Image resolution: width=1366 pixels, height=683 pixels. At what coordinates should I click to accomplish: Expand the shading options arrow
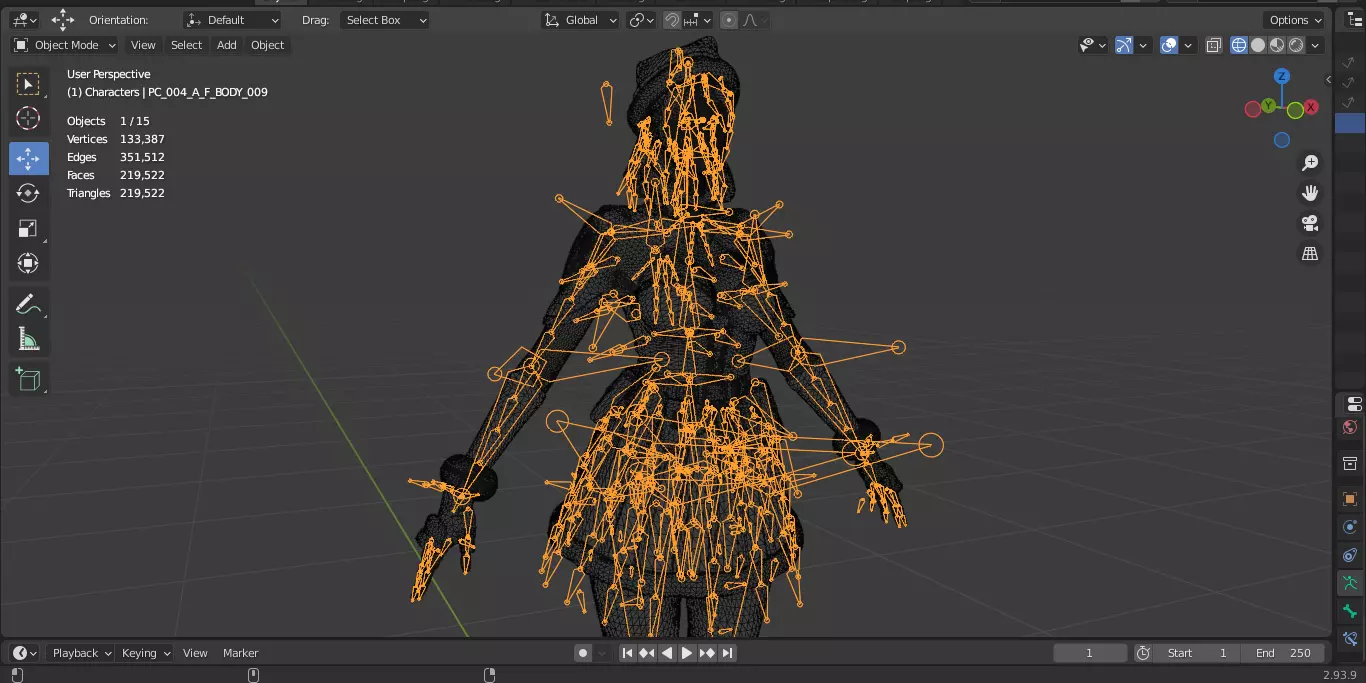(1316, 45)
